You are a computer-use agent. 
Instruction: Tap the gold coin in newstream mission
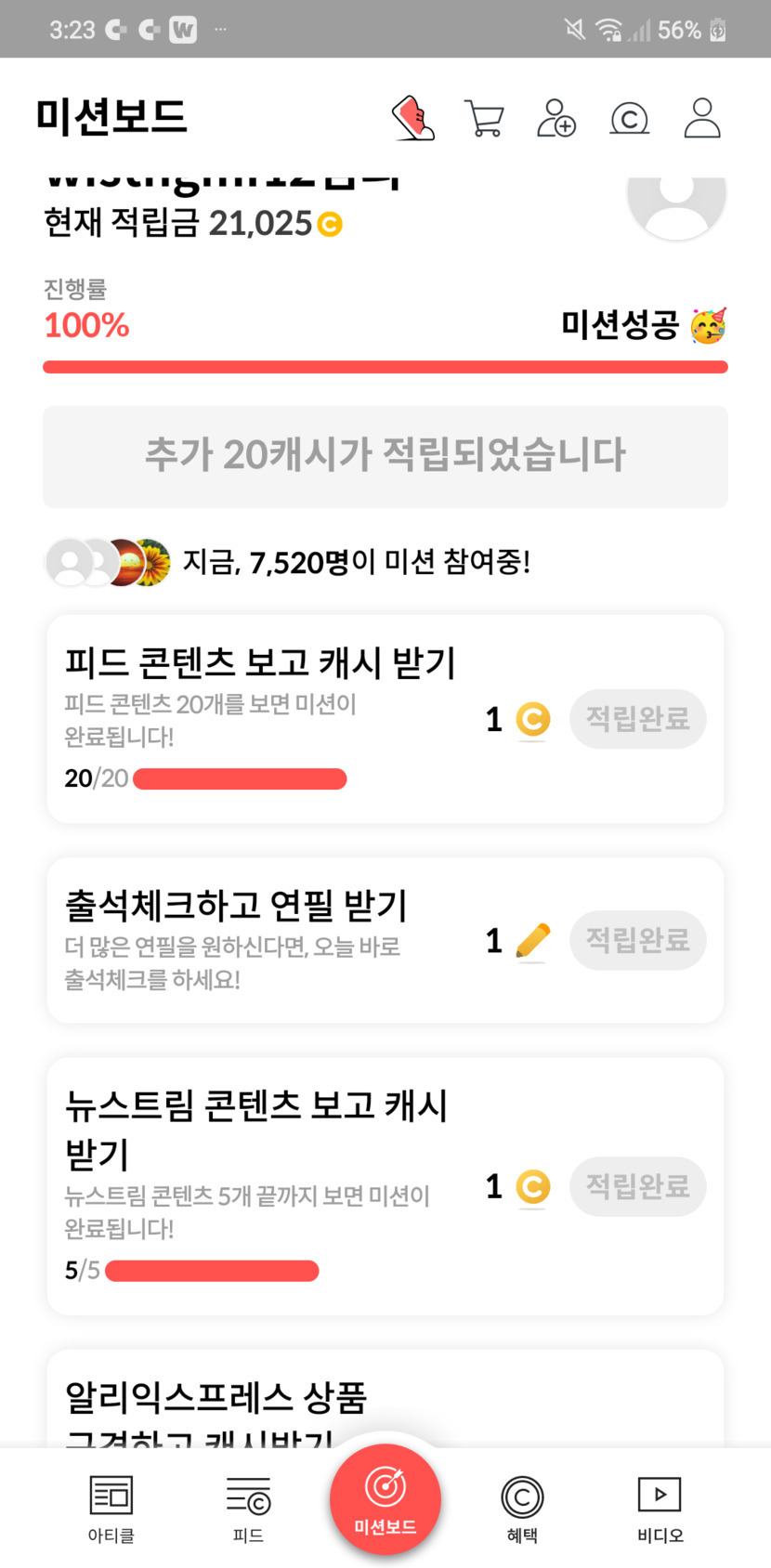533,1186
